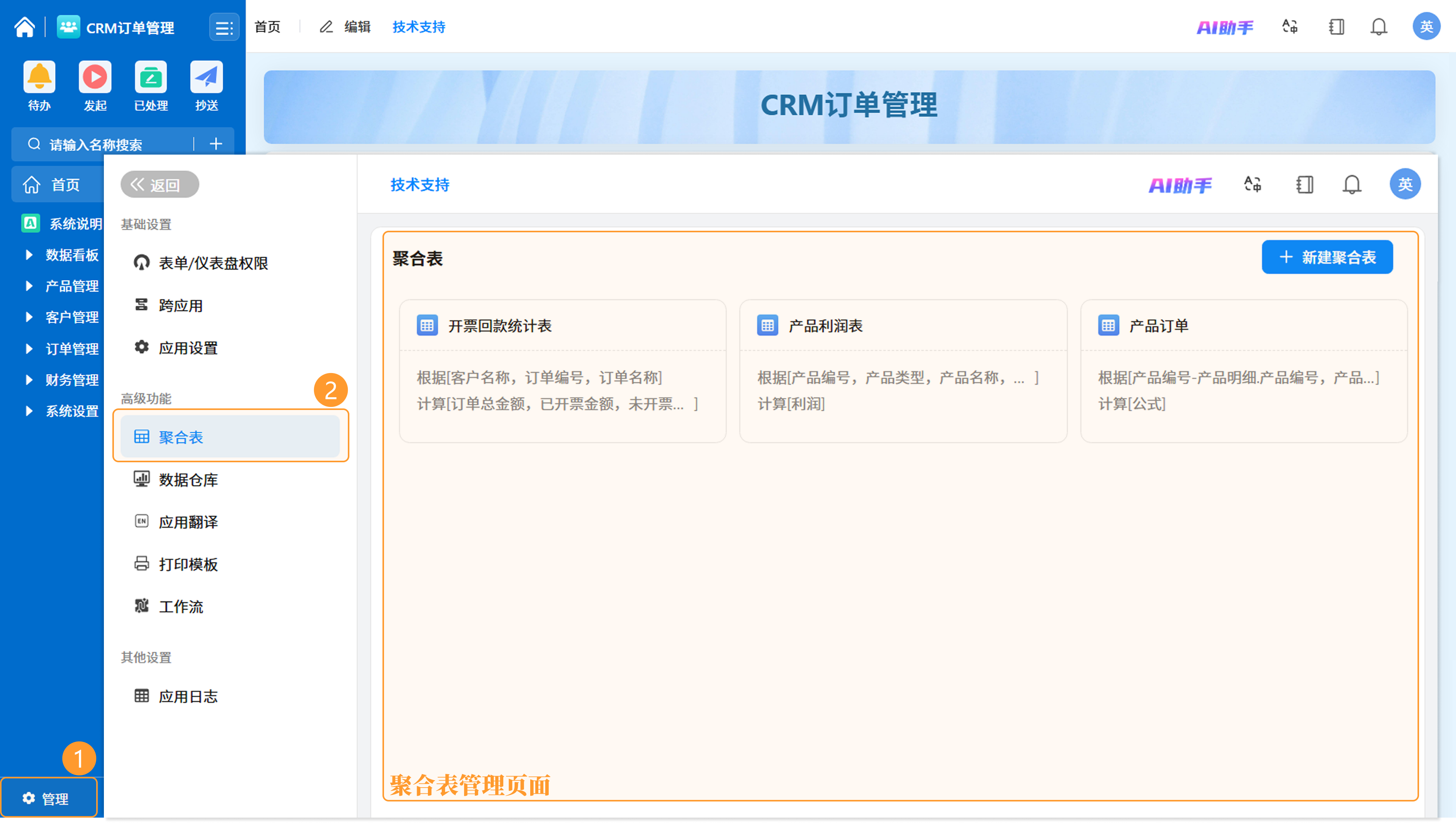1456x823 pixels.
Task: Click 产品利润表 table icon
Action: [767, 326]
